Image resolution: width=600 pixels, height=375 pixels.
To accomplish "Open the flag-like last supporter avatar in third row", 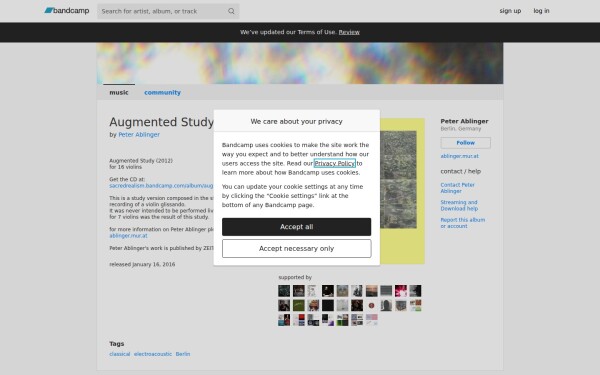I will click(372, 320).
